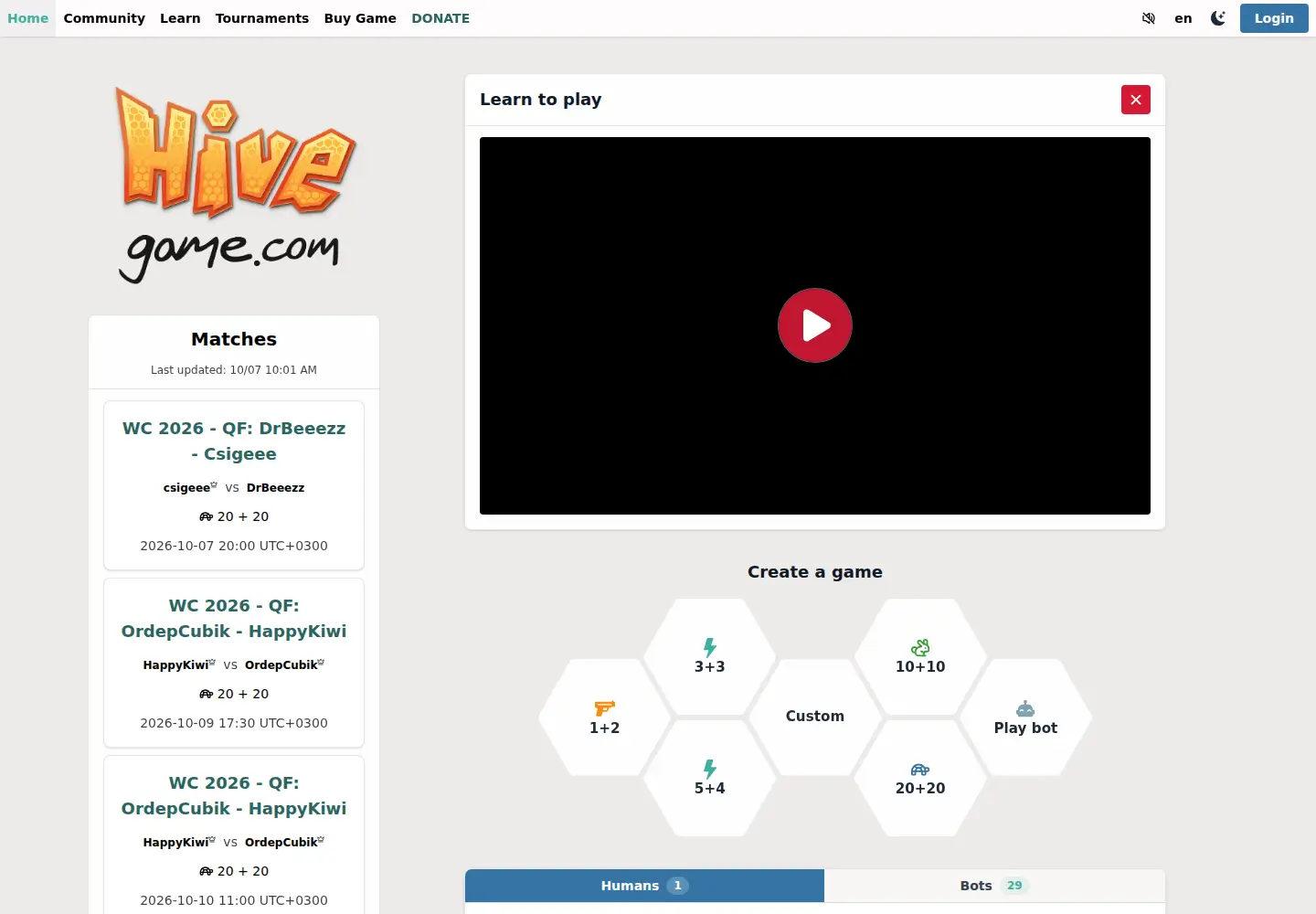The height and width of the screenshot is (914, 1316).
Task: Click the 2026-10-07 20:00 UTC+0300 match time
Action: (x=234, y=546)
